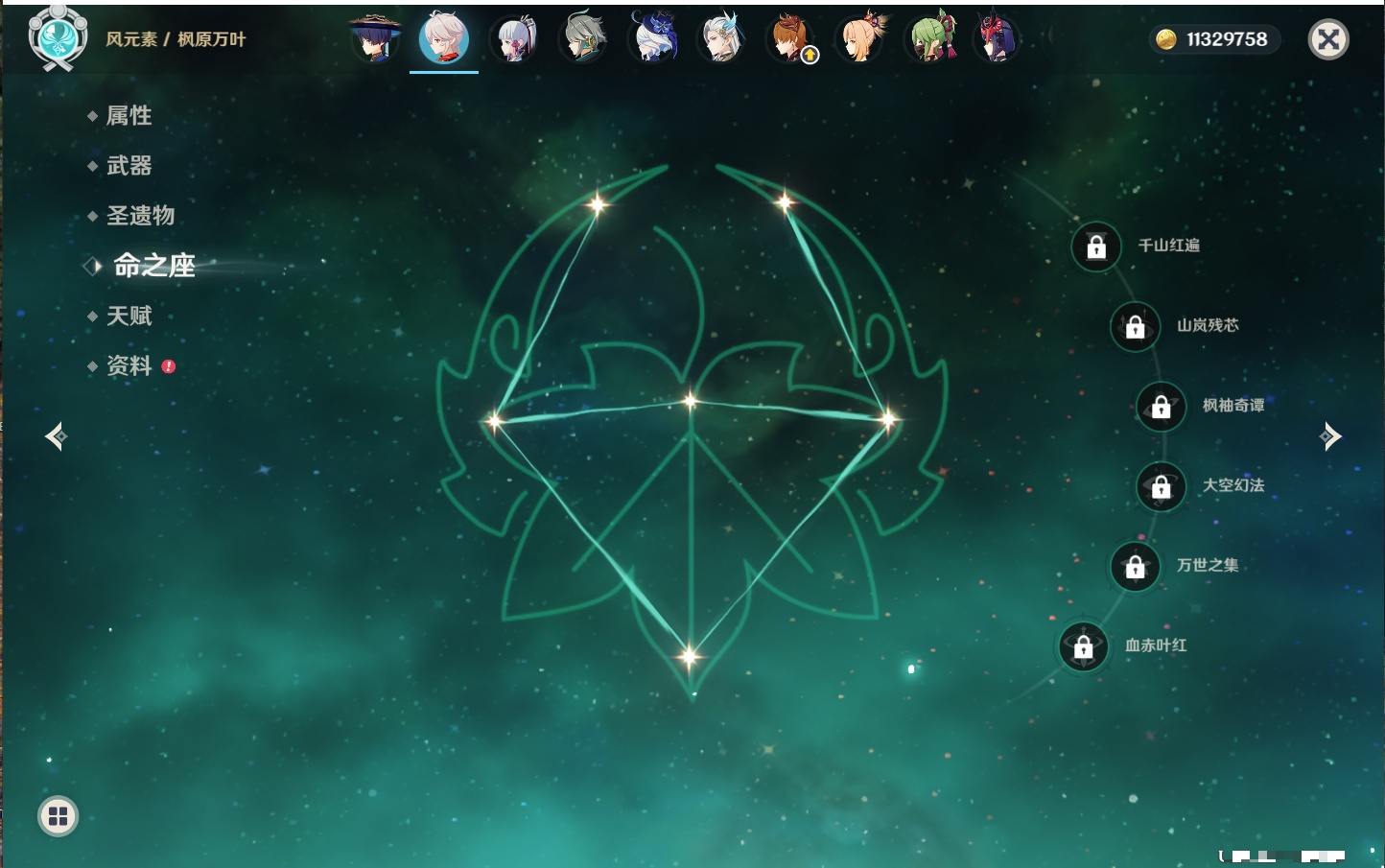The width and height of the screenshot is (1385, 868).
Task: View the 万世之集 constellation name
Action: point(1208,565)
